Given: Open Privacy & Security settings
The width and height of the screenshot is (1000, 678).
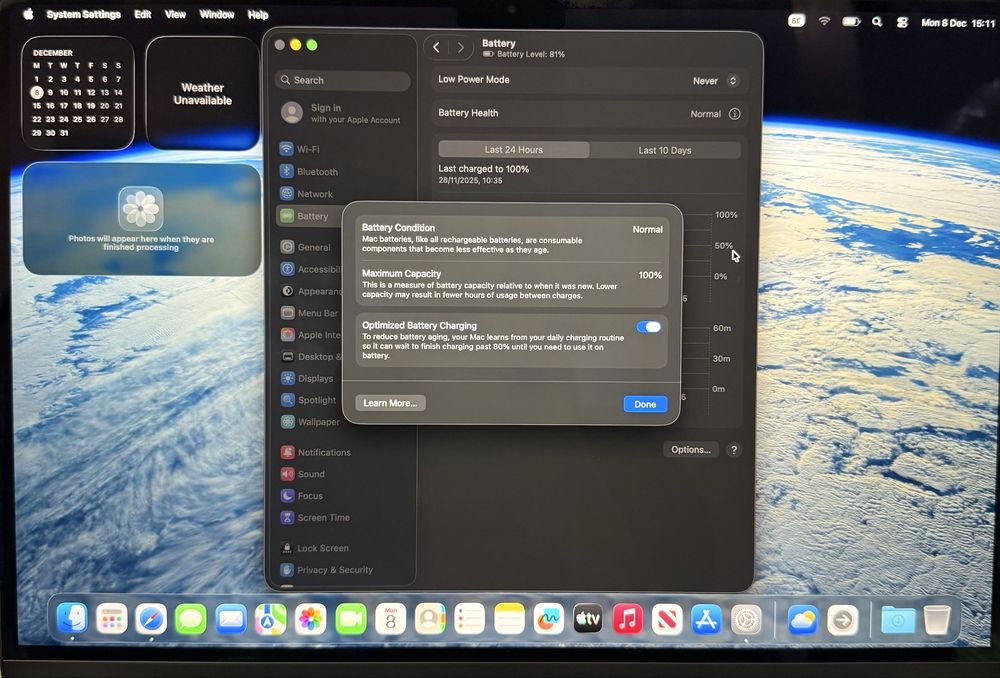Looking at the screenshot, I should [327, 570].
